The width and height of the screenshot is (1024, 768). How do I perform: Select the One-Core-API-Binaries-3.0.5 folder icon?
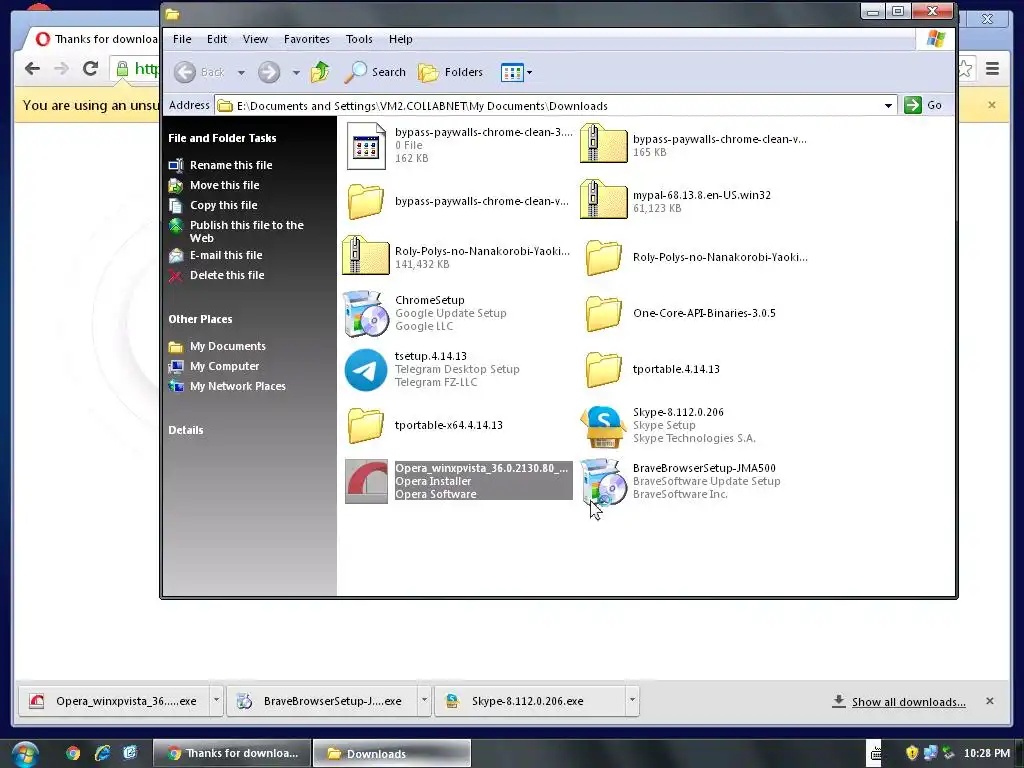[603, 313]
